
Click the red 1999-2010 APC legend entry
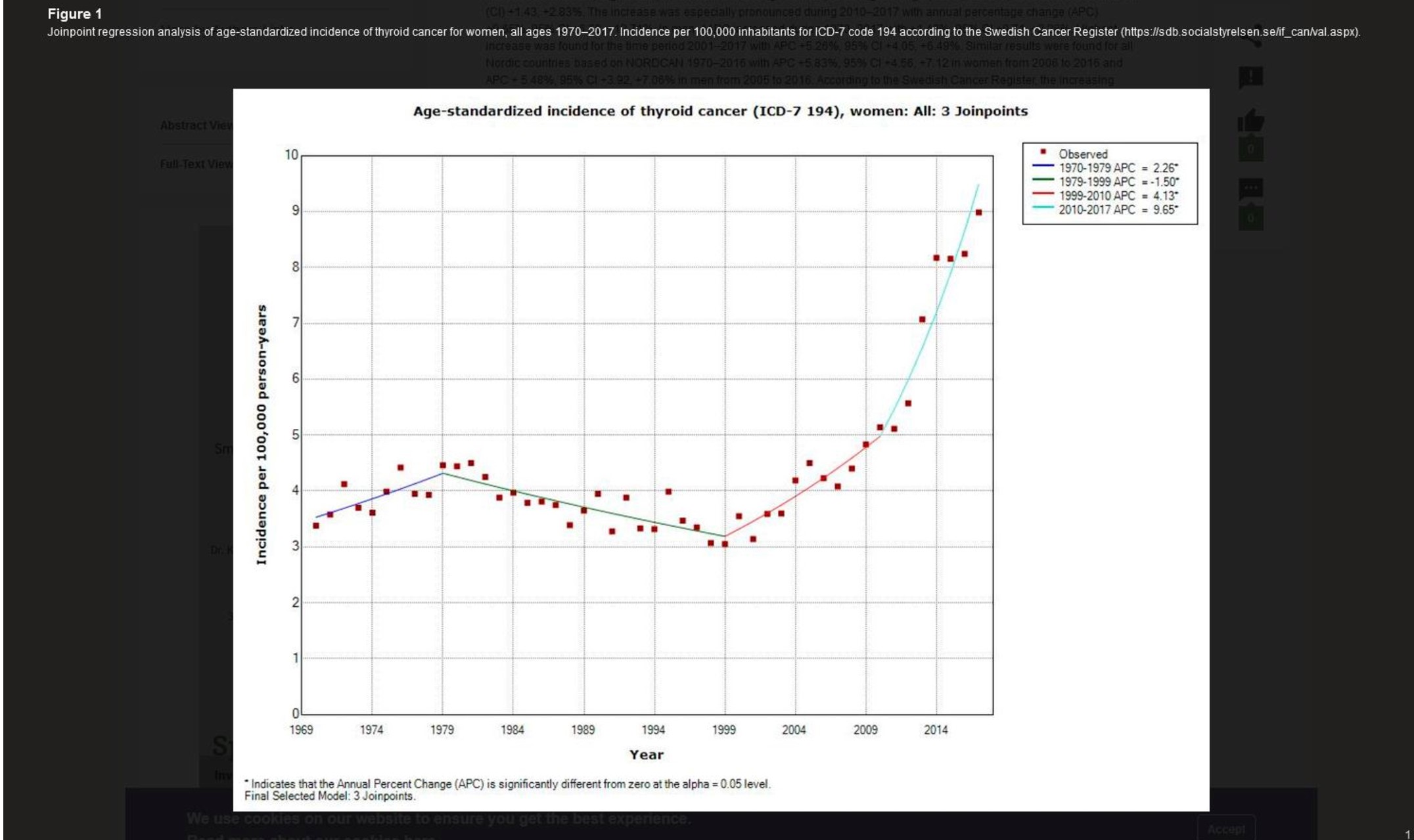(x=1118, y=196)
